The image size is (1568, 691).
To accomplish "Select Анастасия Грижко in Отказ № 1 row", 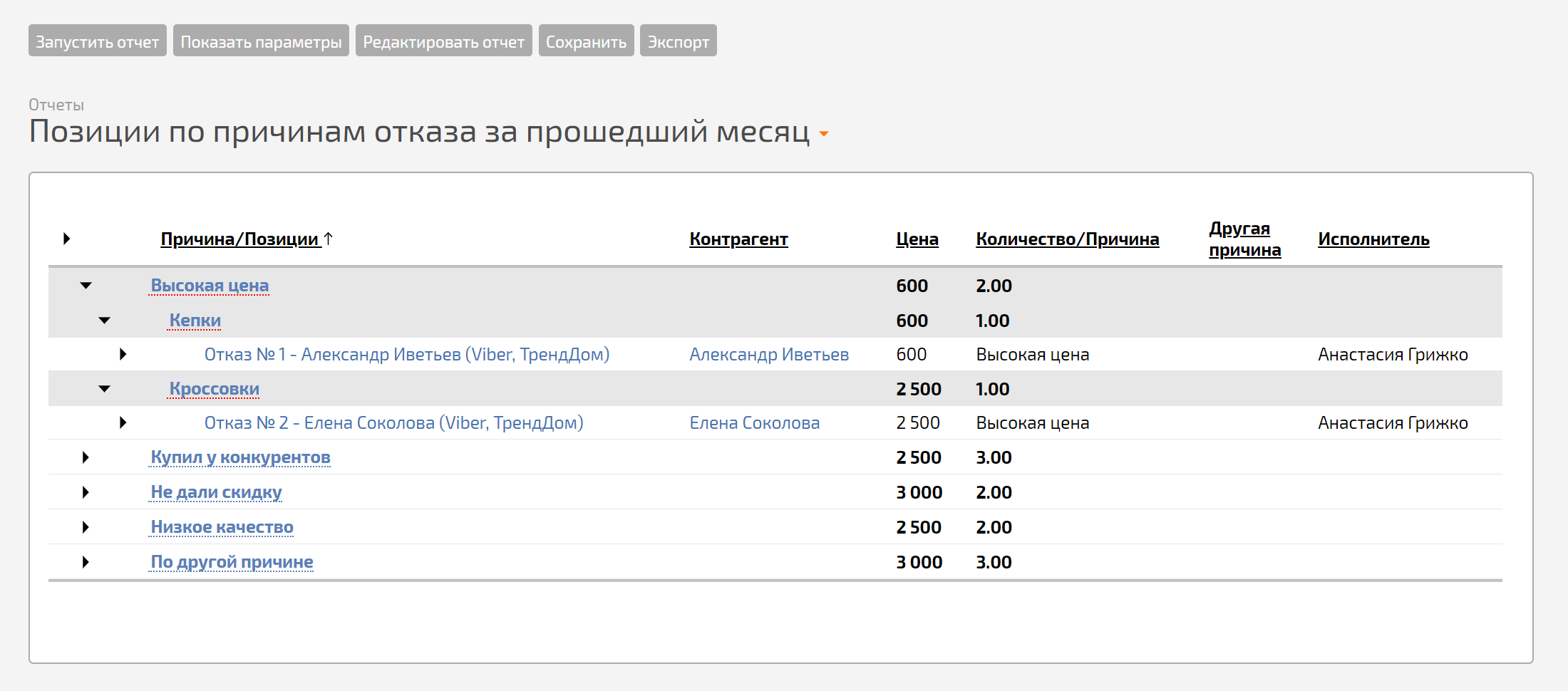I will 1393,354.
